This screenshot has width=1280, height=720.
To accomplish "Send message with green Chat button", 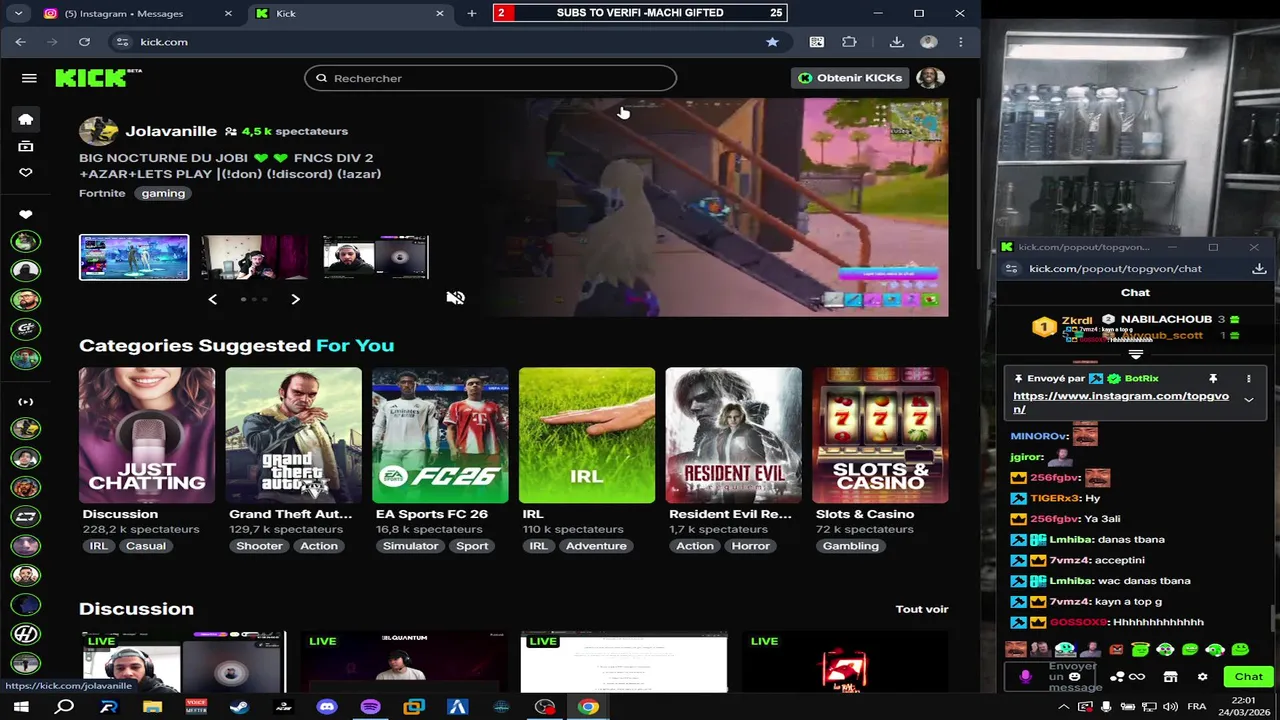I will pos(1248,677).
